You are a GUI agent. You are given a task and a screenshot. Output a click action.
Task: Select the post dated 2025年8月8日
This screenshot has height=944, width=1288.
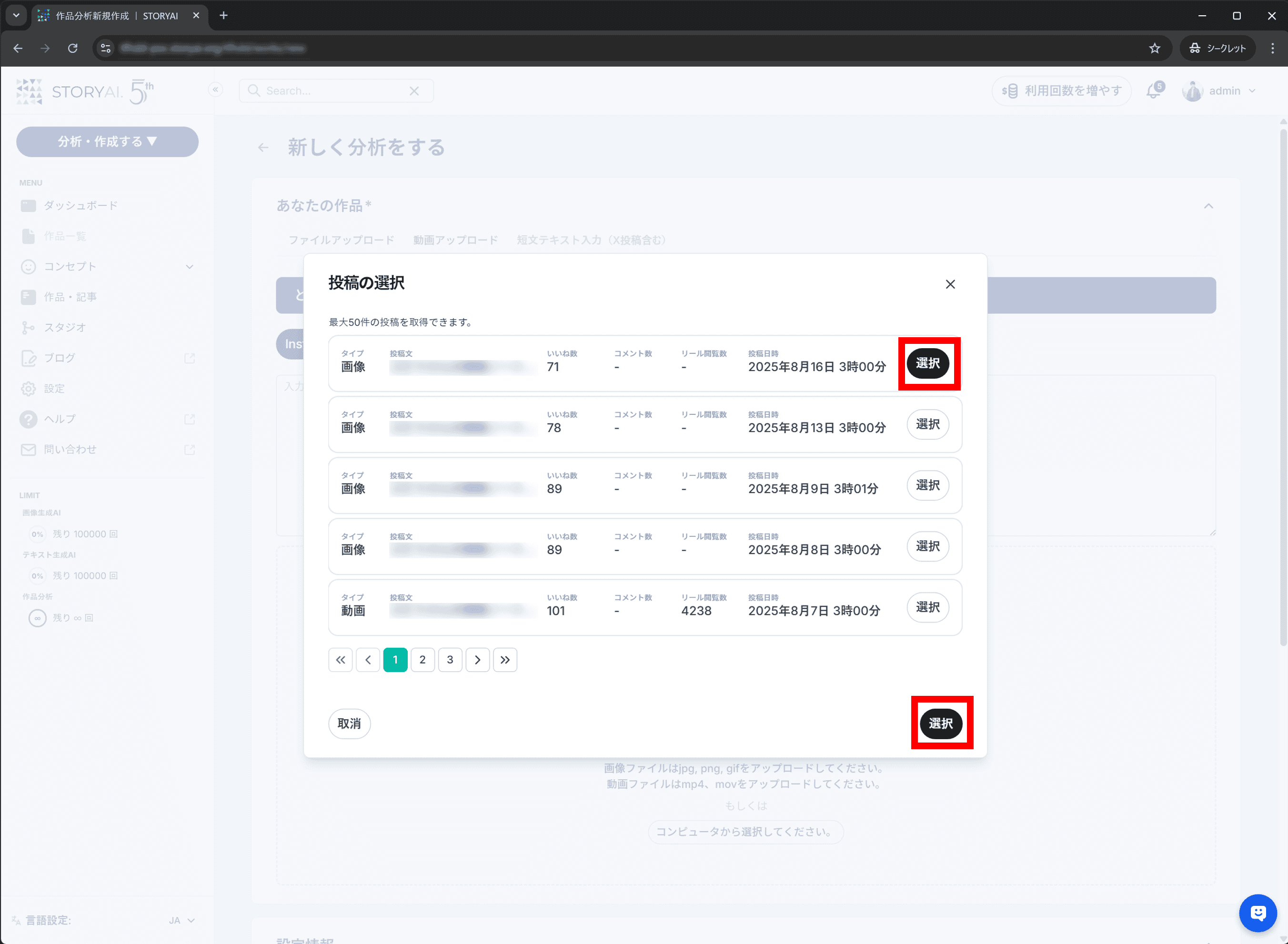click(x=927, y=546)
